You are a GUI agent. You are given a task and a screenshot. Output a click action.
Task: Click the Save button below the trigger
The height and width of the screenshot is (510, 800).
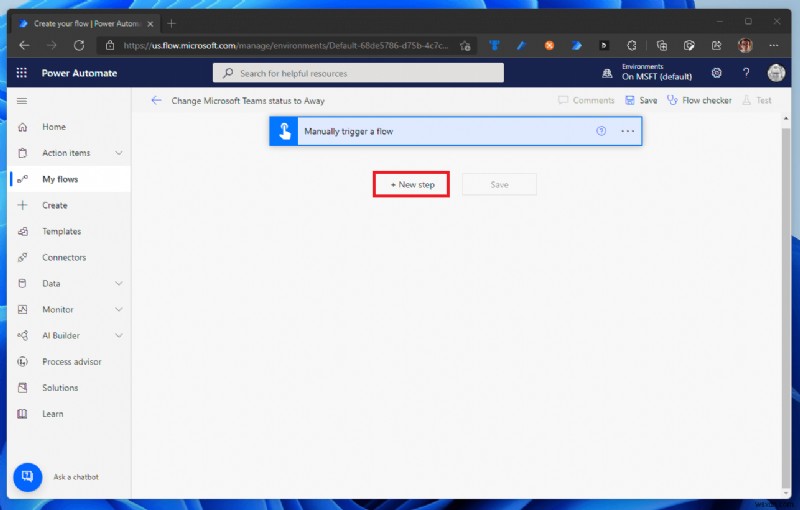pos(499,185)
